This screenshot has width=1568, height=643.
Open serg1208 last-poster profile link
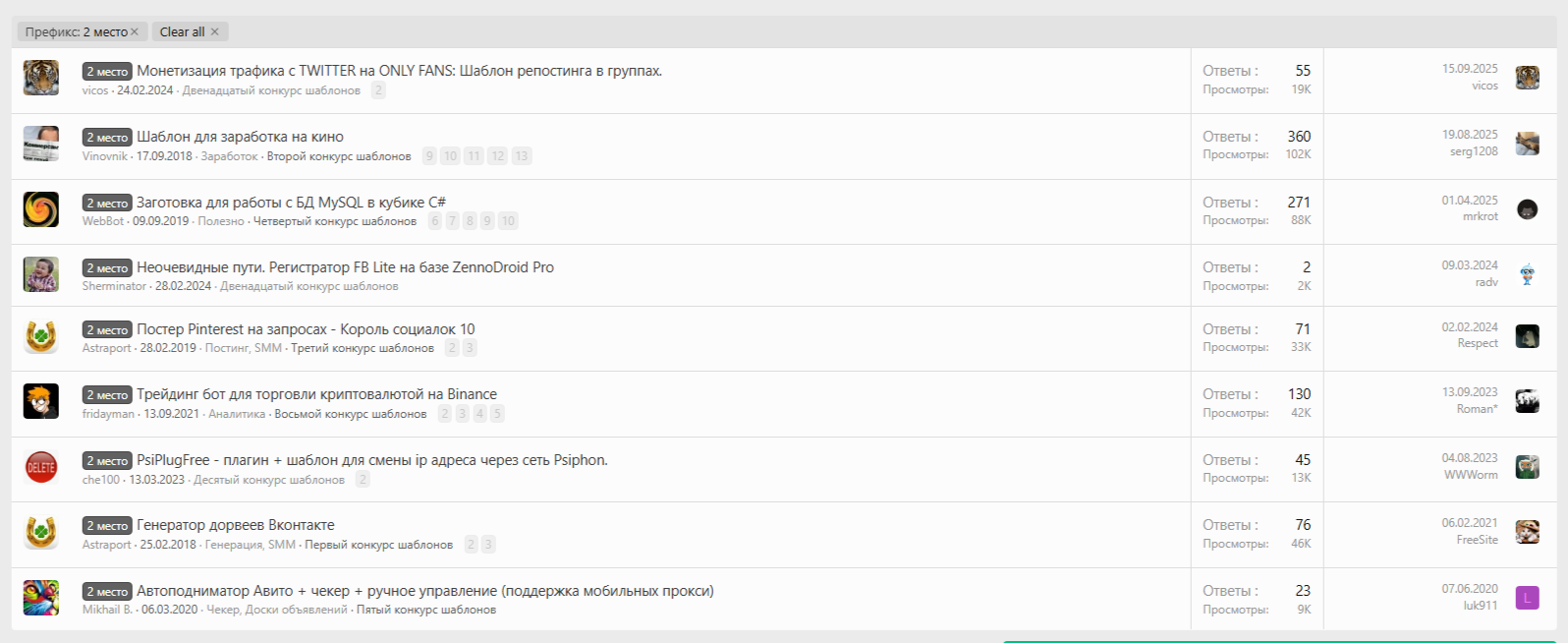1473,151
